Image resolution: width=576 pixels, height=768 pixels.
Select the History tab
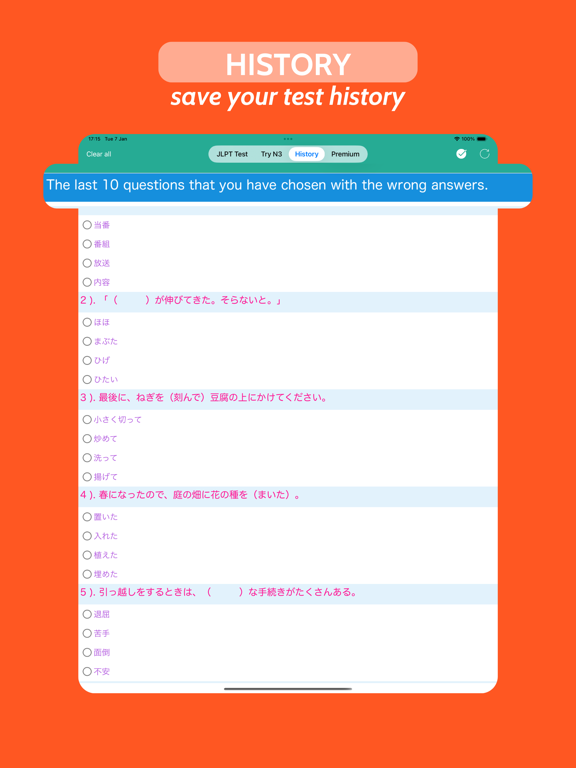[x=307, y=154]
